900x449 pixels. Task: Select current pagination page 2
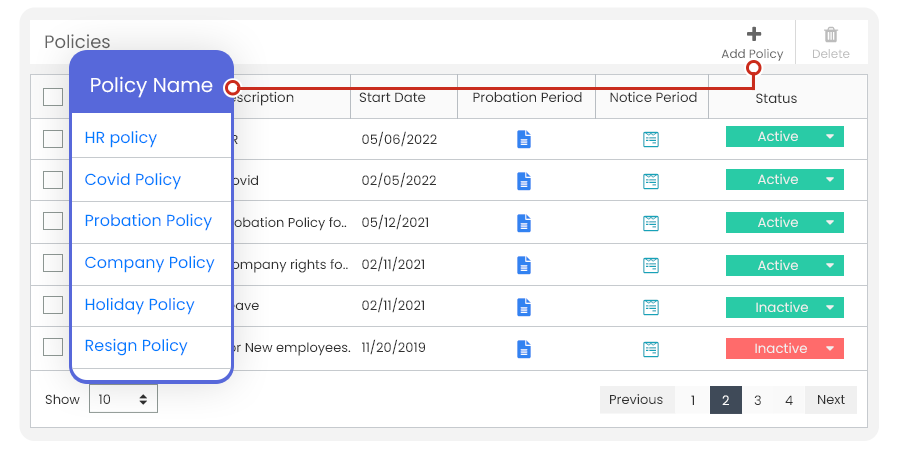(726, 400)
